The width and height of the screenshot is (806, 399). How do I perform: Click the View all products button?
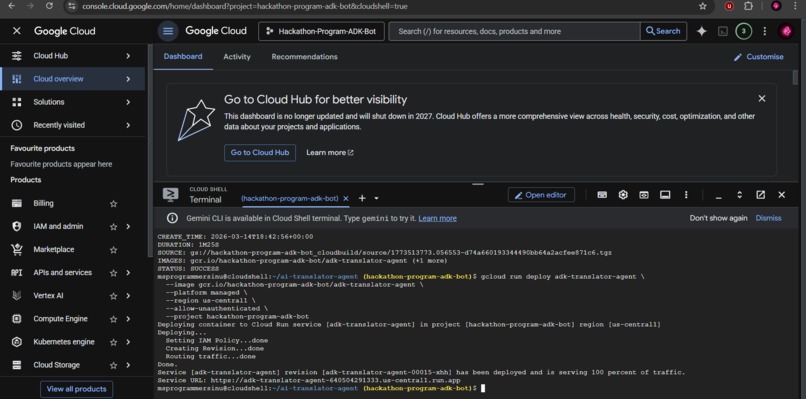point(77,389)
